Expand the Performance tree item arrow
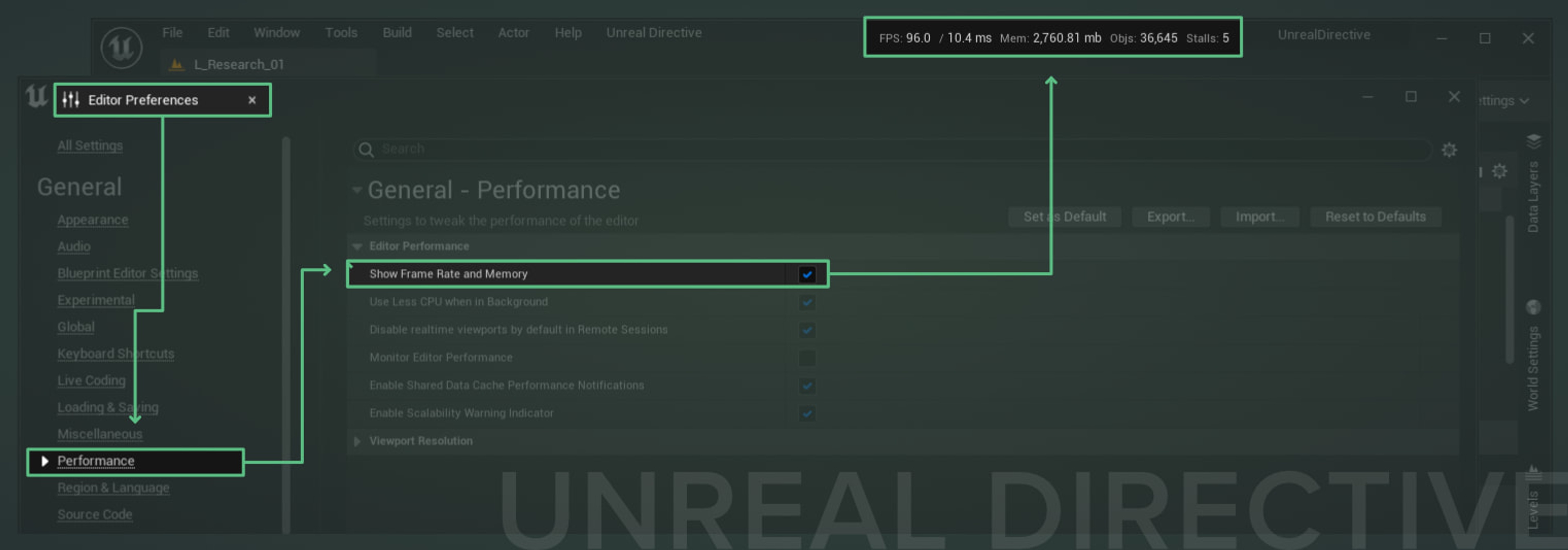The image size is (1568, 550). [45, 461]
